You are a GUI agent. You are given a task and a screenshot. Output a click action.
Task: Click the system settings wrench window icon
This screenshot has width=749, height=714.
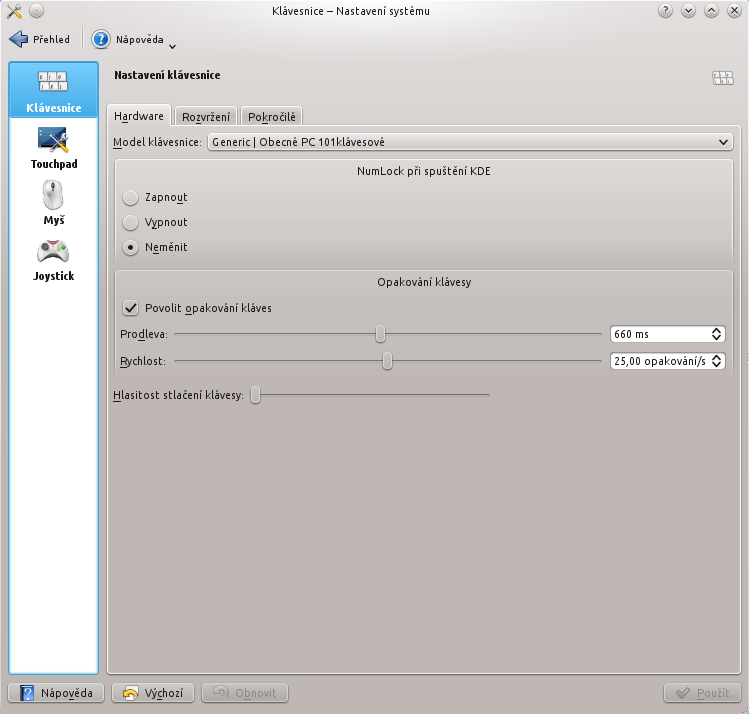14,11
